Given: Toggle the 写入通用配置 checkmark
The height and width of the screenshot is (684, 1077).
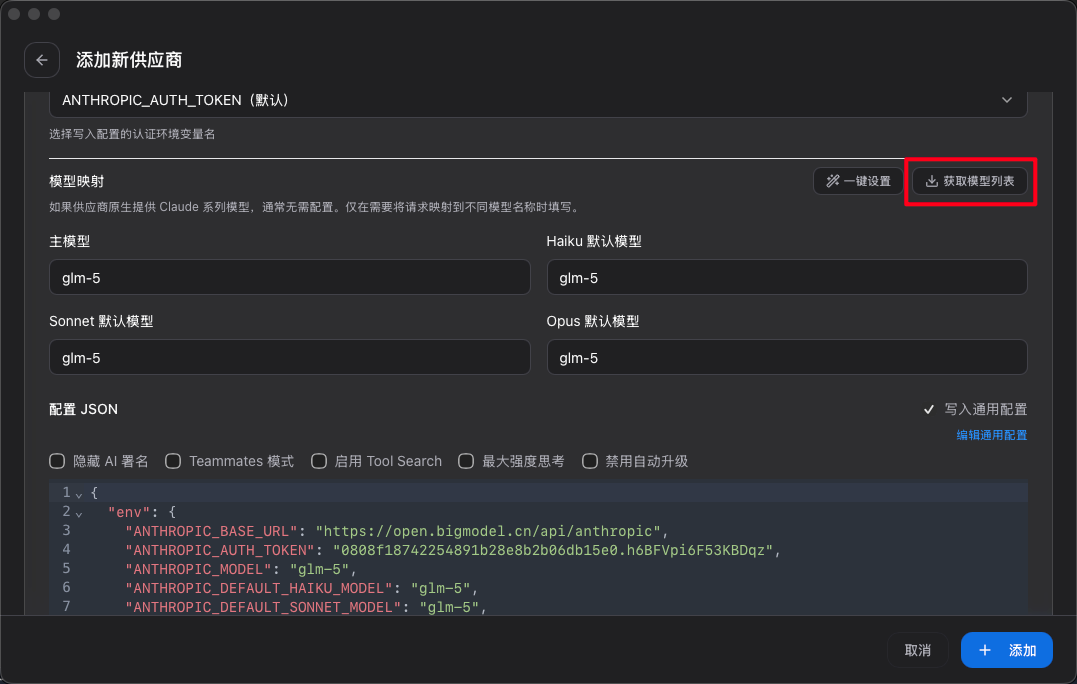Looking at the screenshot, I should pyautogui.click(x=930, y=409).
